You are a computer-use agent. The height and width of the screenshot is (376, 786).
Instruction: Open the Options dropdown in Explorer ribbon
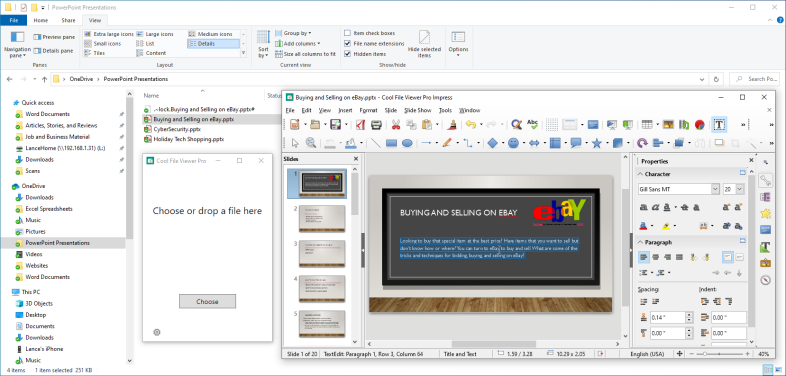point(458,44)
